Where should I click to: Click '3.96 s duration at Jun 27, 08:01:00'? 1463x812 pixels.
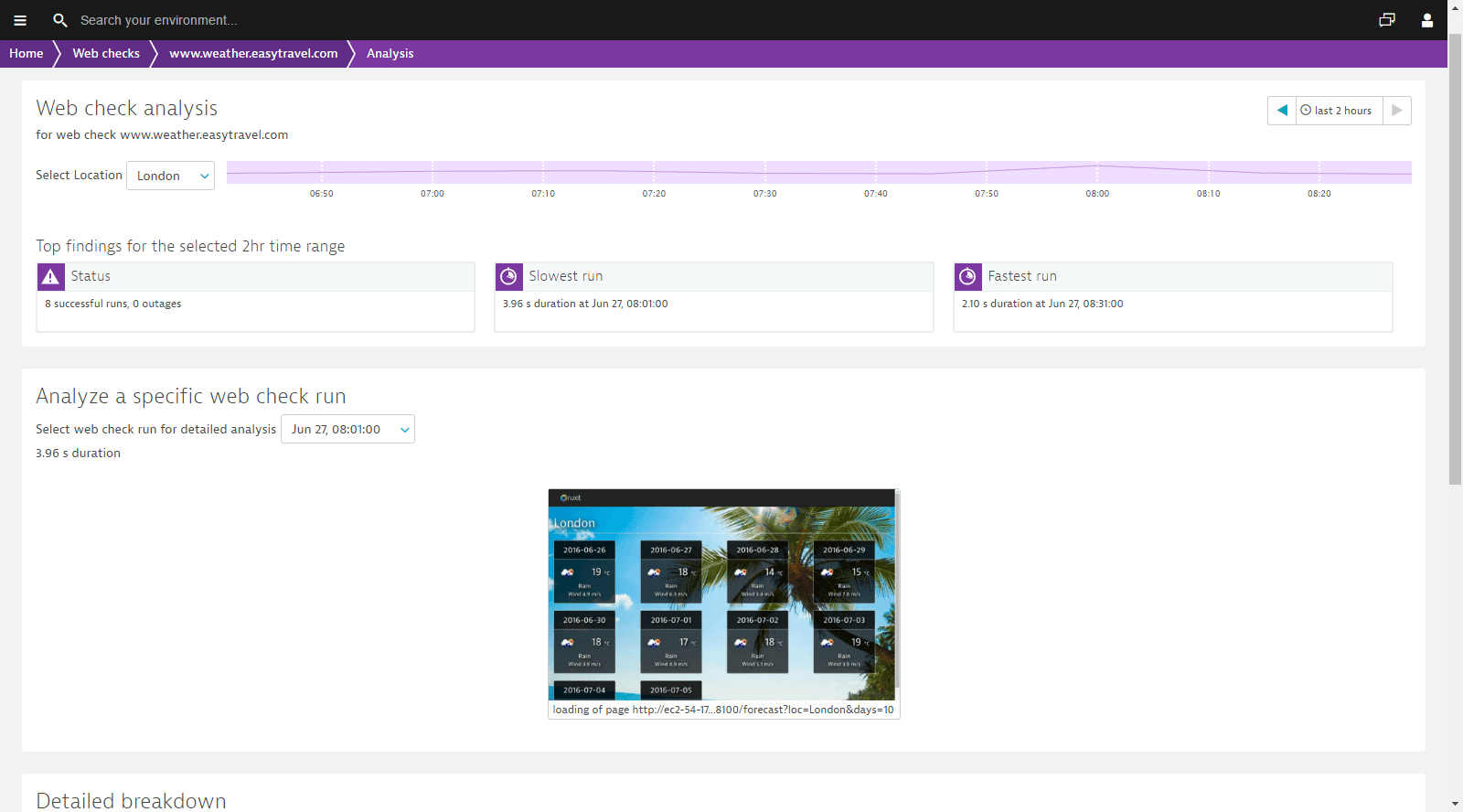(x=585, y=304)
